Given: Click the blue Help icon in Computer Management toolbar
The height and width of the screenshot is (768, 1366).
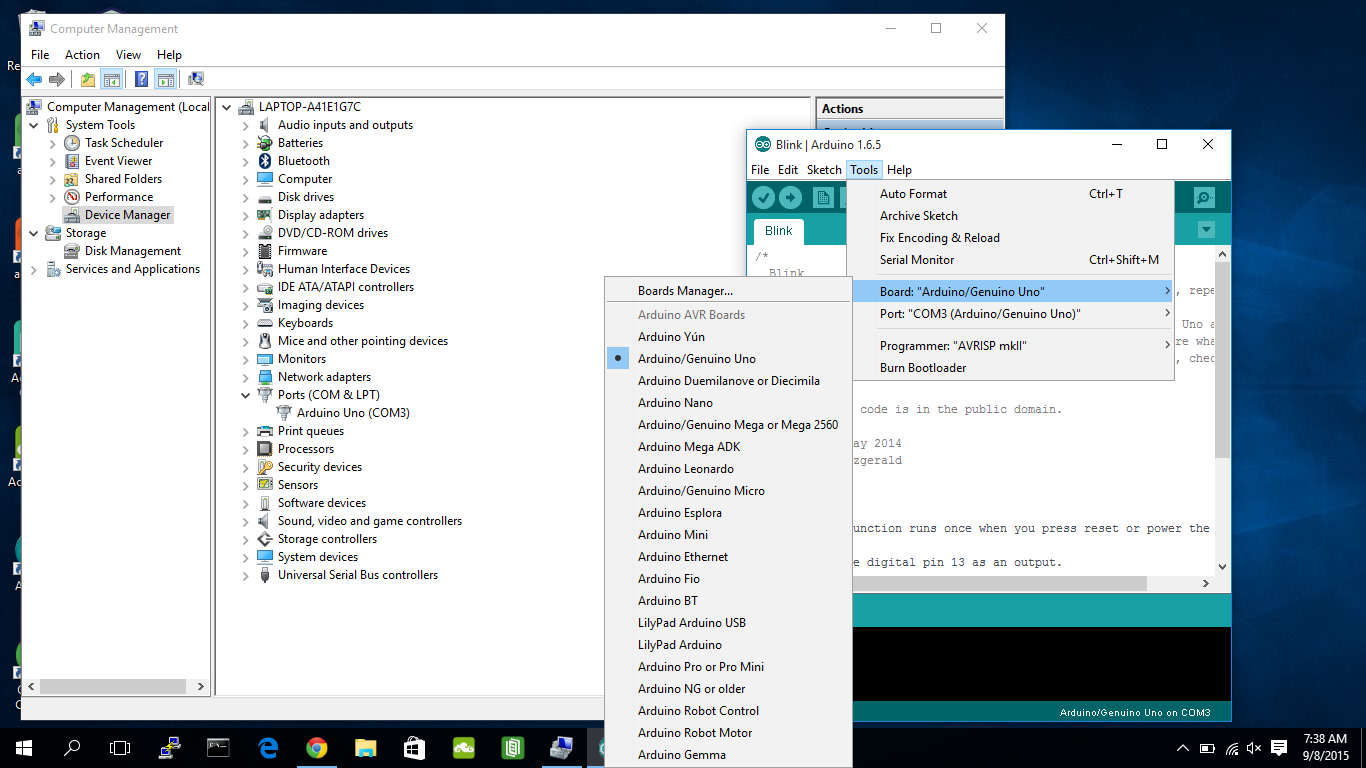Looking at the screenshot, I should [x=142, y=80].
